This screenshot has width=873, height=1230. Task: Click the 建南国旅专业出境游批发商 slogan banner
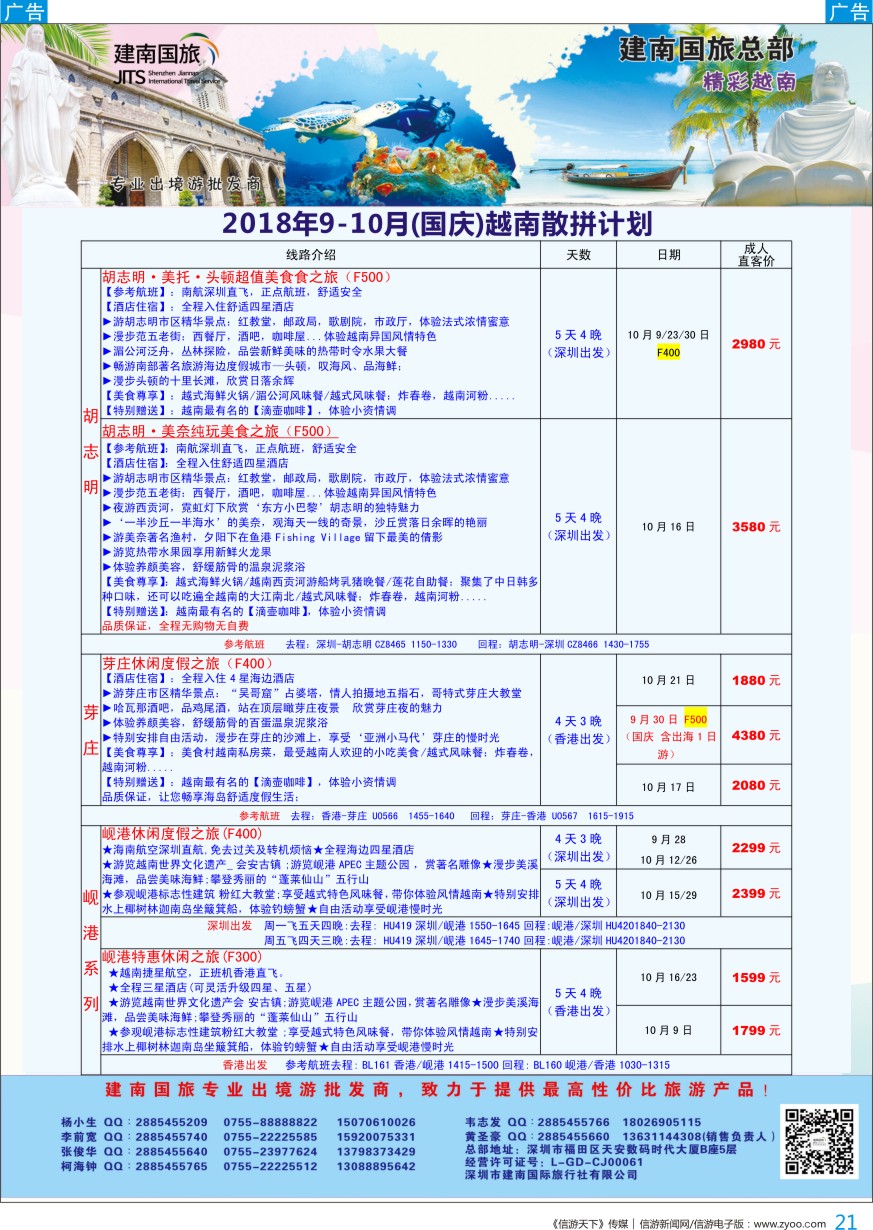pos(437,1089)
